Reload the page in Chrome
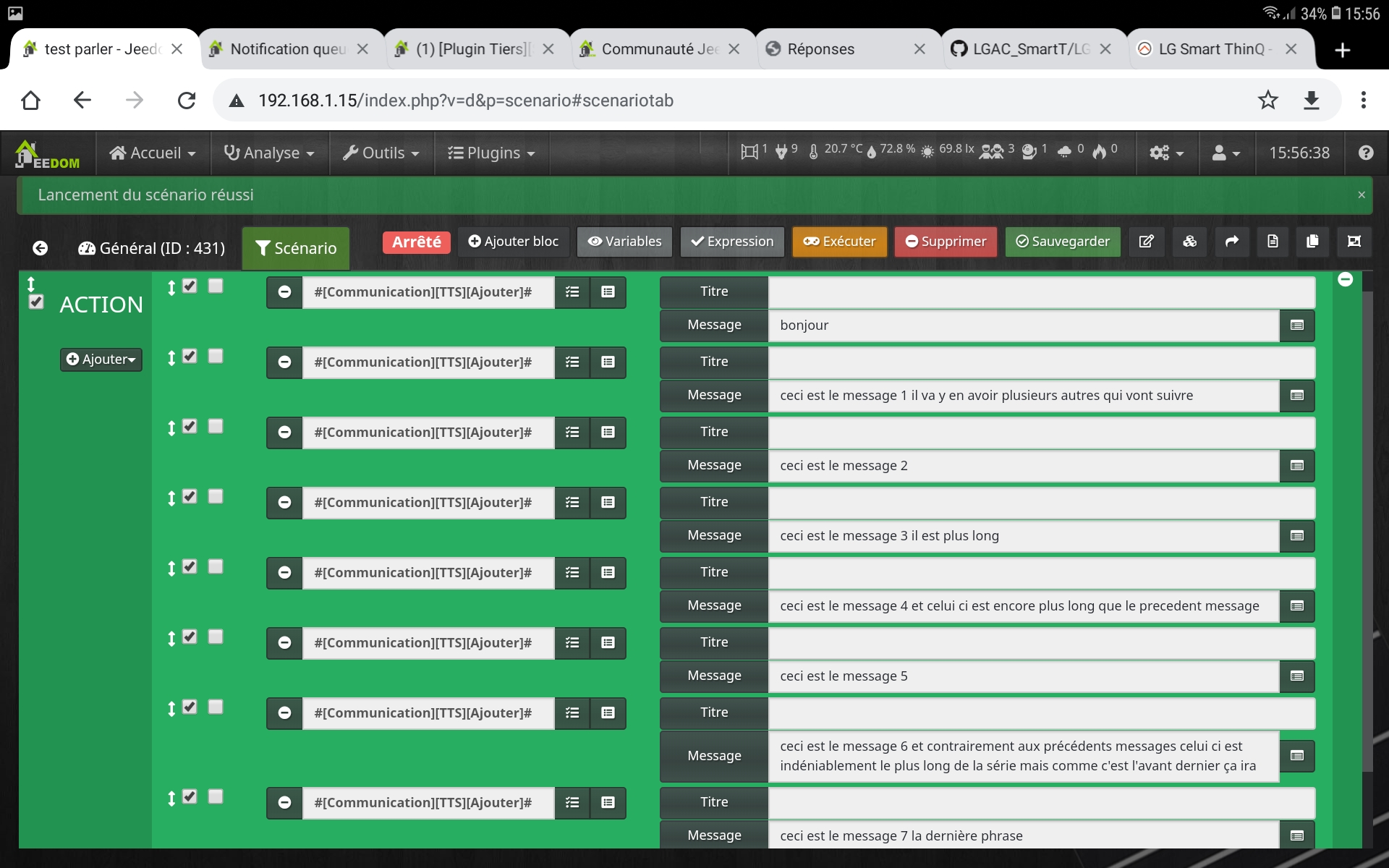Viewport: 1389px width, 868px height. tap(187, 100)
